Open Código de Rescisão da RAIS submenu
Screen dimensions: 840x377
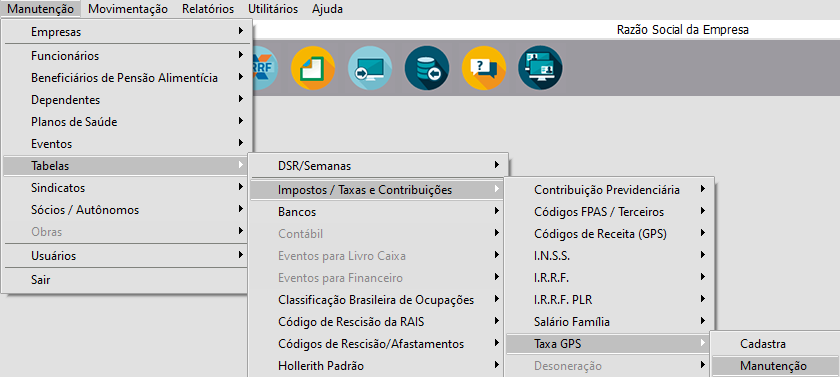click(378, 322)
